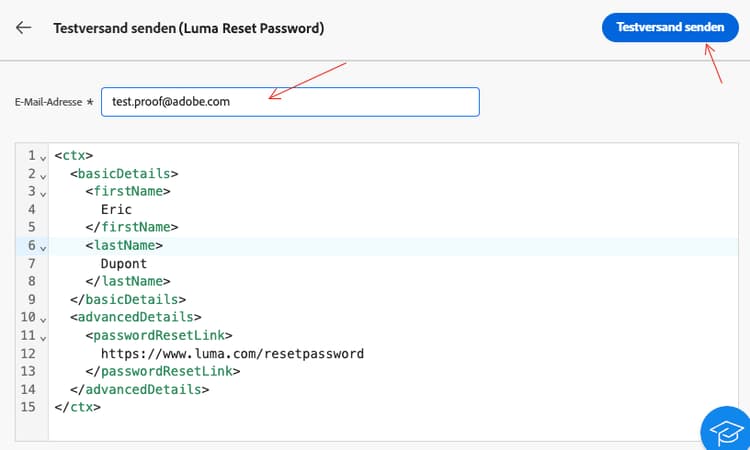Click line number 15 in the gutter
The image size is (750, 450).
(x=28, y=407)
